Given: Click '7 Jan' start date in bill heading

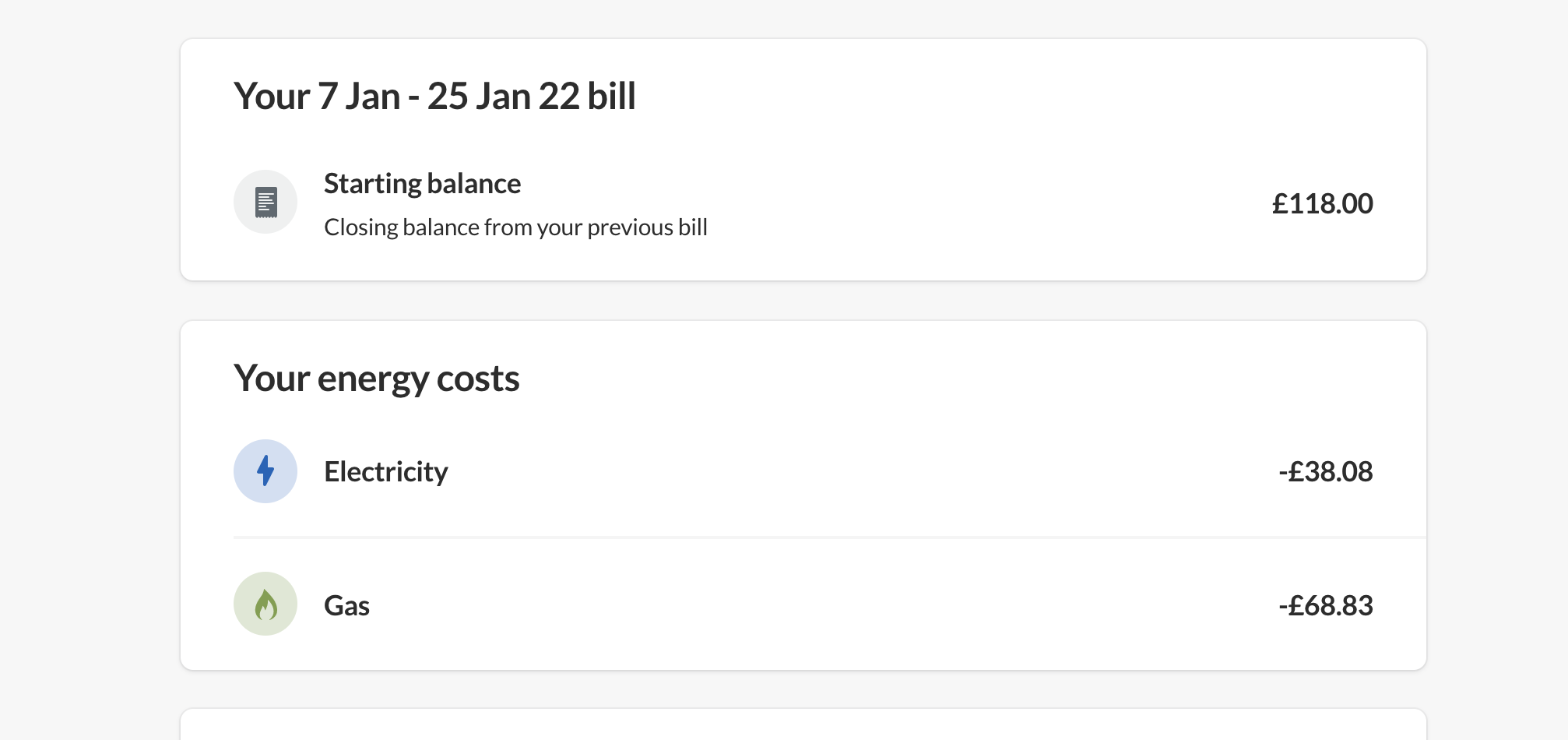Looking at the screenshot, I should click(359, 97).
